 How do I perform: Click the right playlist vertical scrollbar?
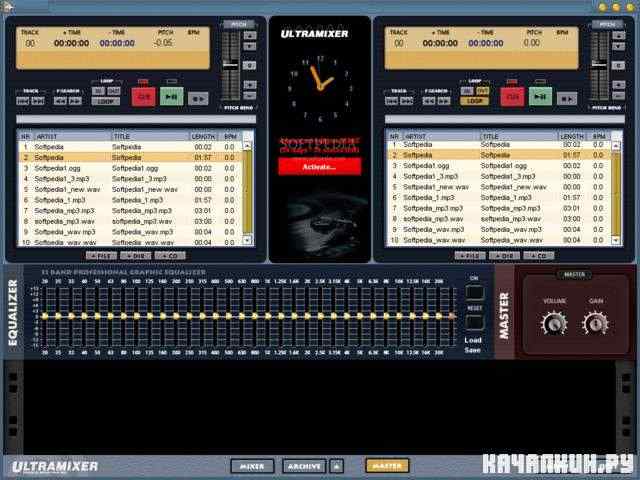[x=616, y=193]
